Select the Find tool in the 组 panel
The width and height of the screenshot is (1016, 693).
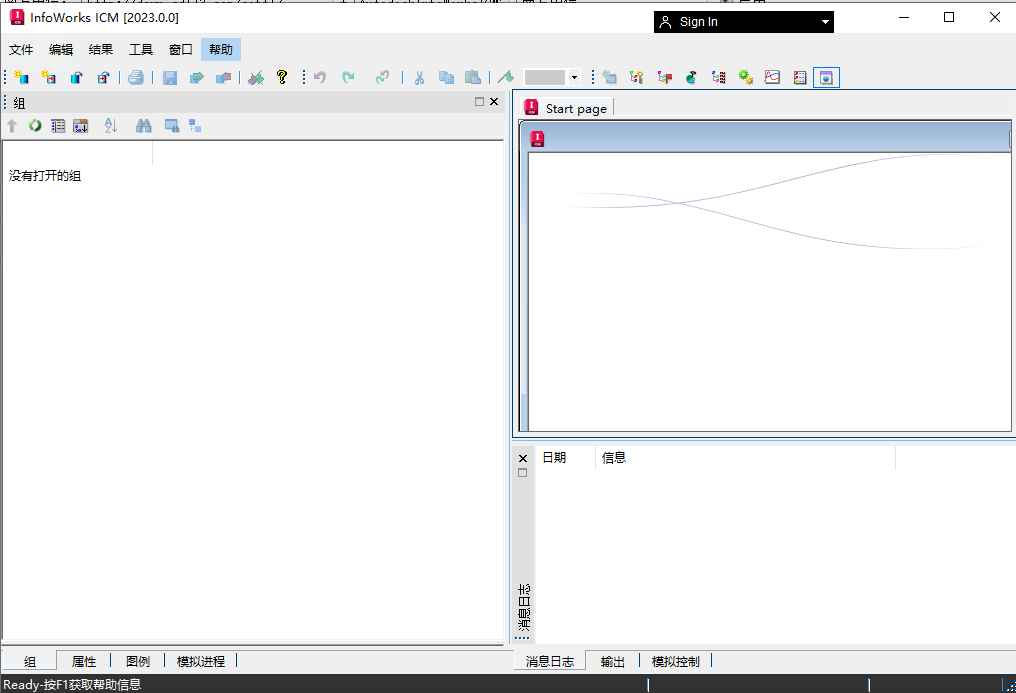pos(144,125)
